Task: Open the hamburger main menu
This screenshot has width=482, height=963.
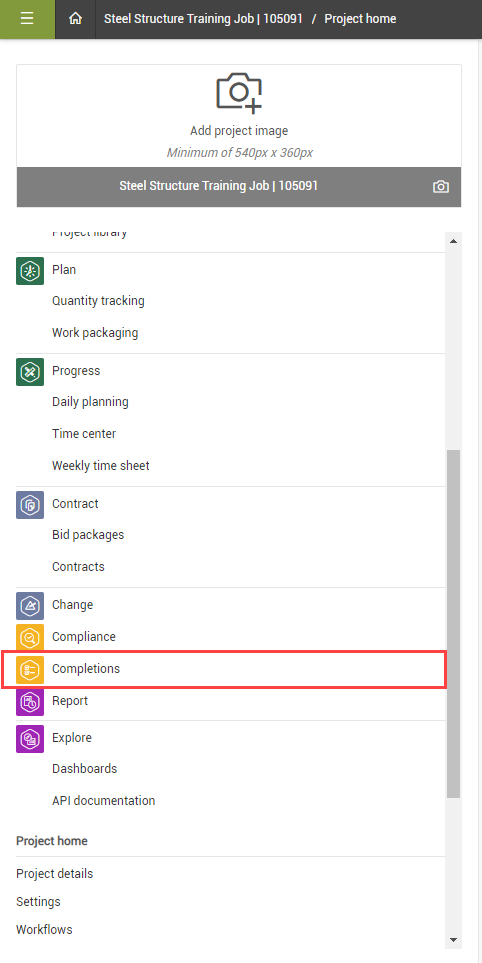Action: point(27,19)
